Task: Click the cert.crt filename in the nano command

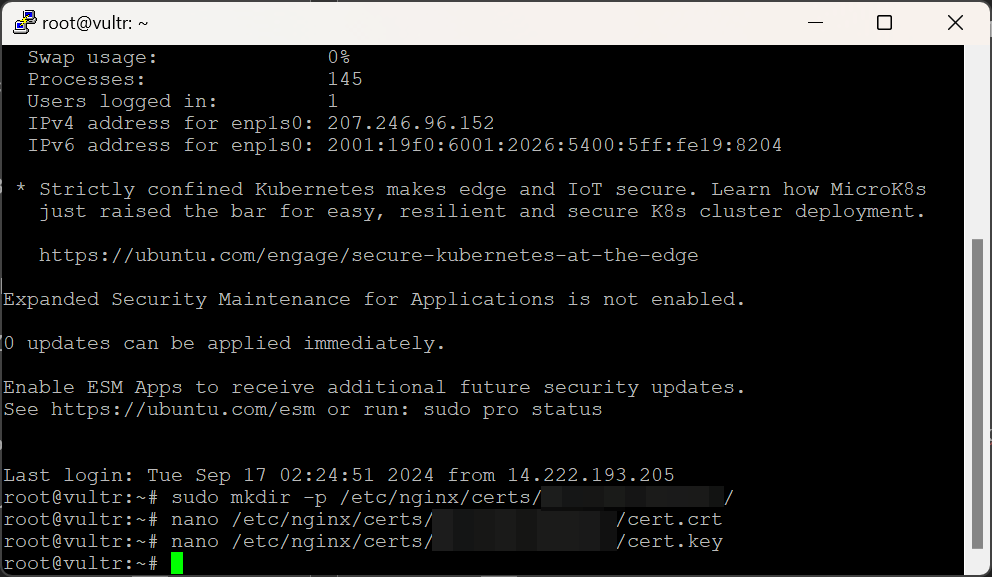Action: (669, 520)
